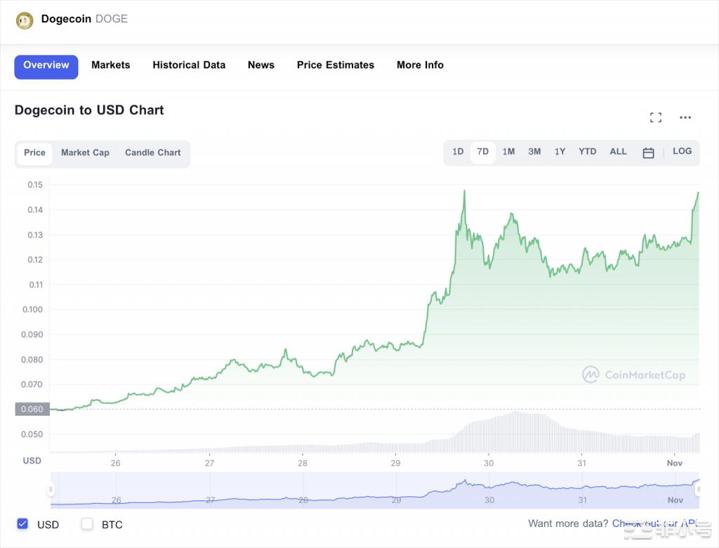Expand the More Info tab
This screenshot has width=719, height=548.
tap(420, 65)
